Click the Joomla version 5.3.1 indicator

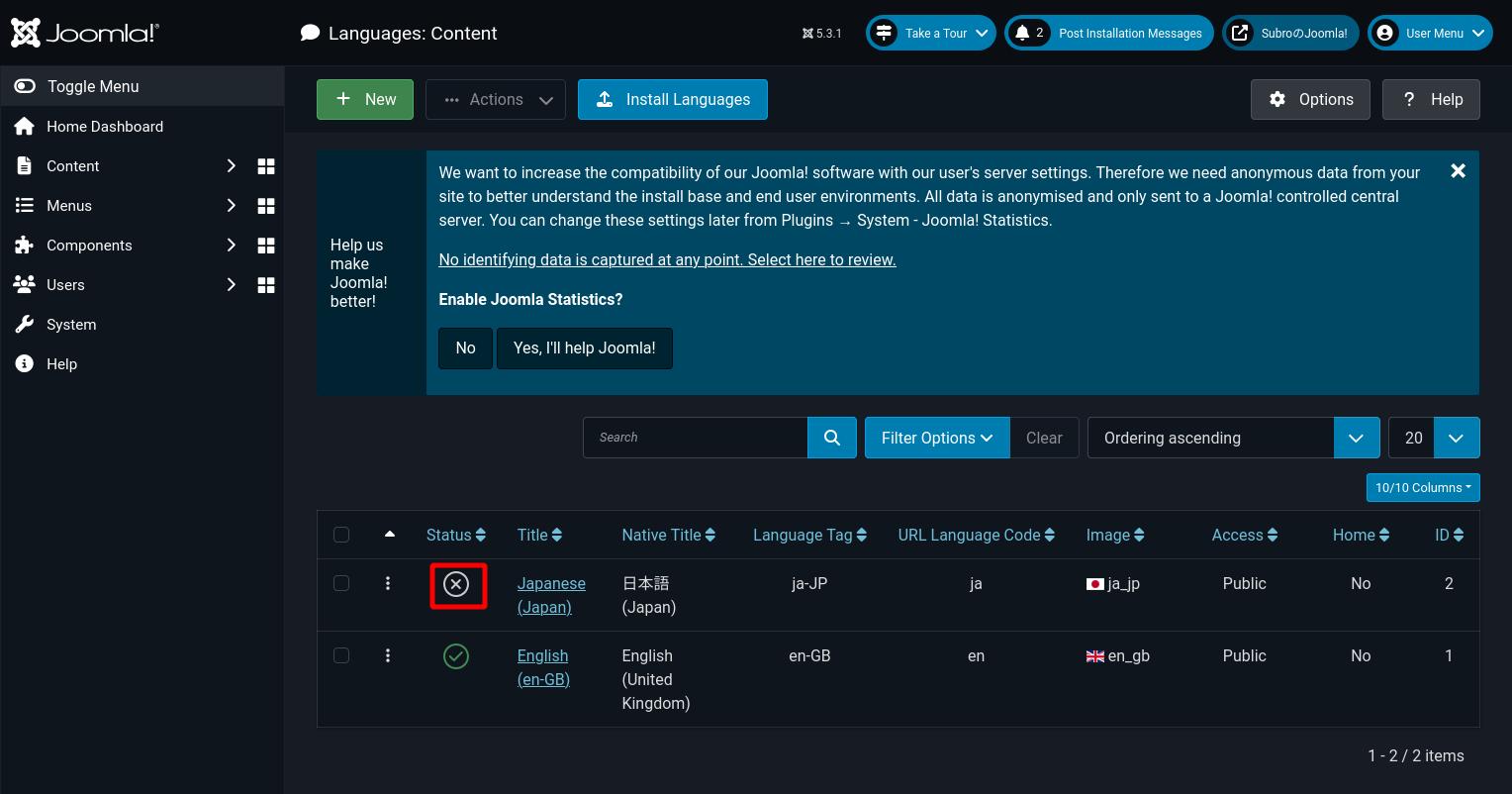[821, 33]
